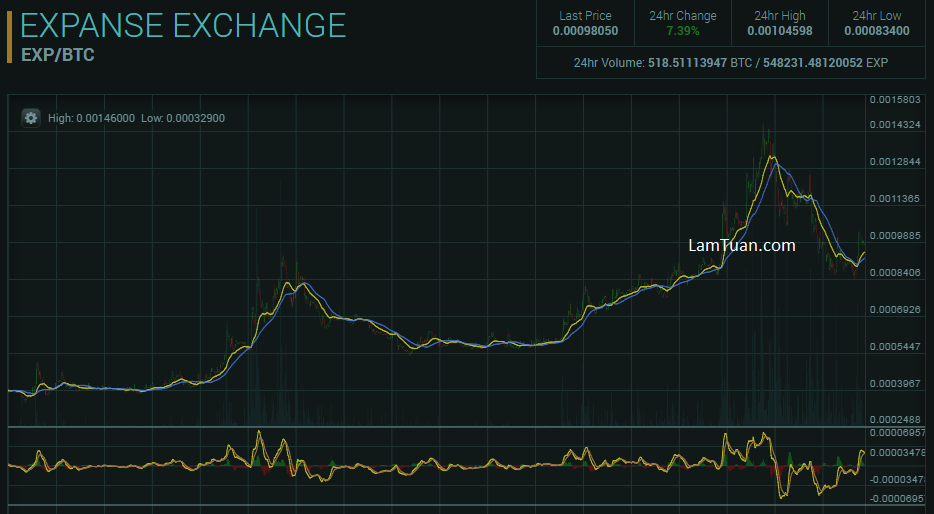
Task: Click price axis label 0.0012844
Action: point(895,161)
